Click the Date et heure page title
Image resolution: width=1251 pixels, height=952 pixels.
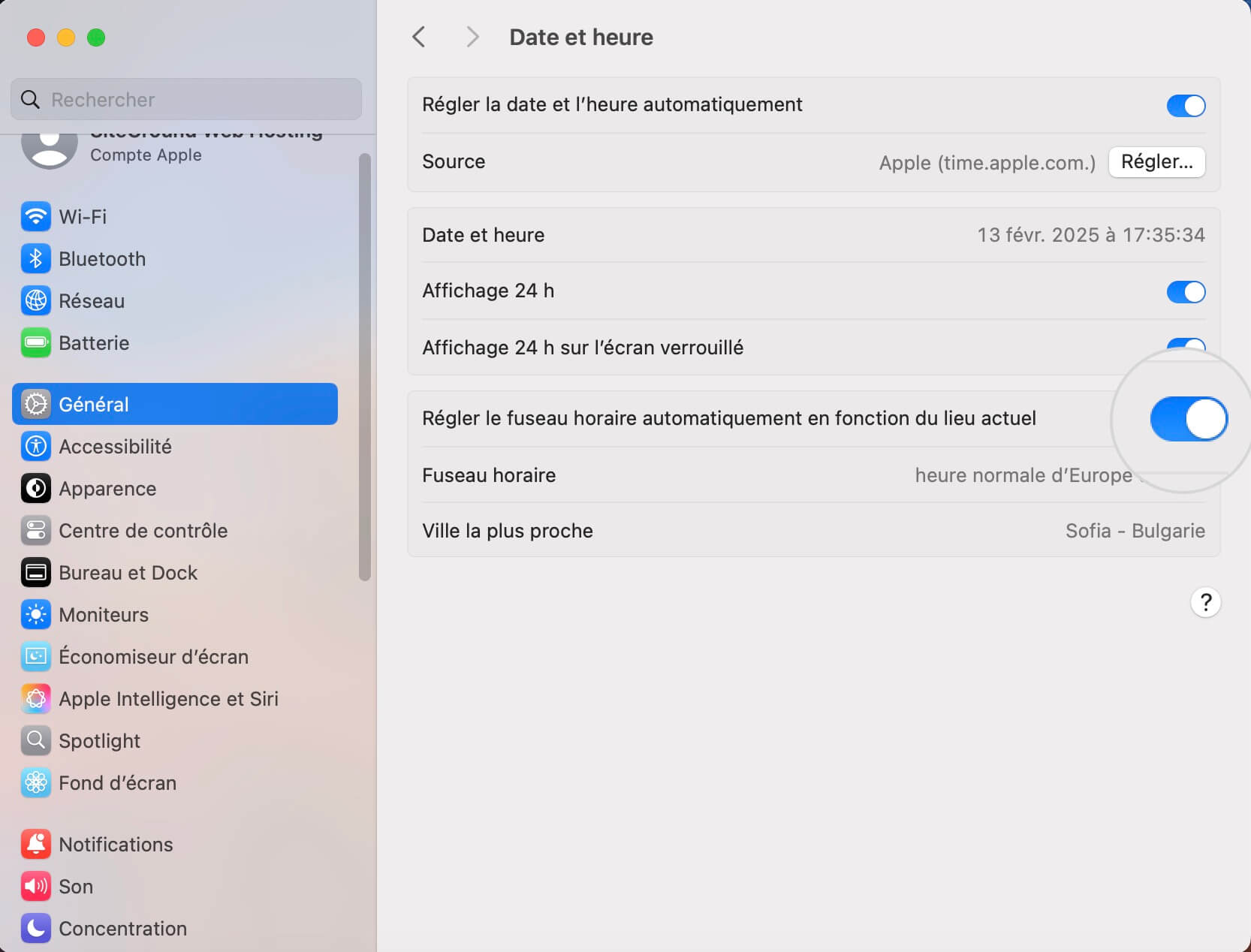click(581, 38)
